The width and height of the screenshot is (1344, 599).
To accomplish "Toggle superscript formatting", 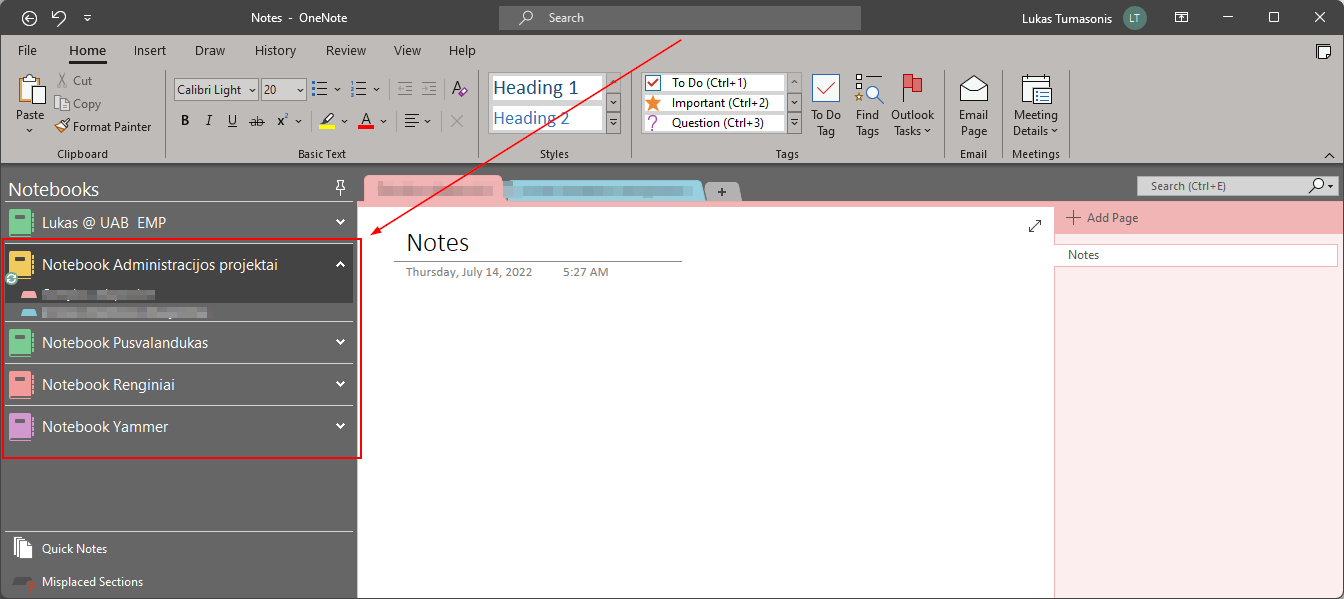I will pos(282,121).
